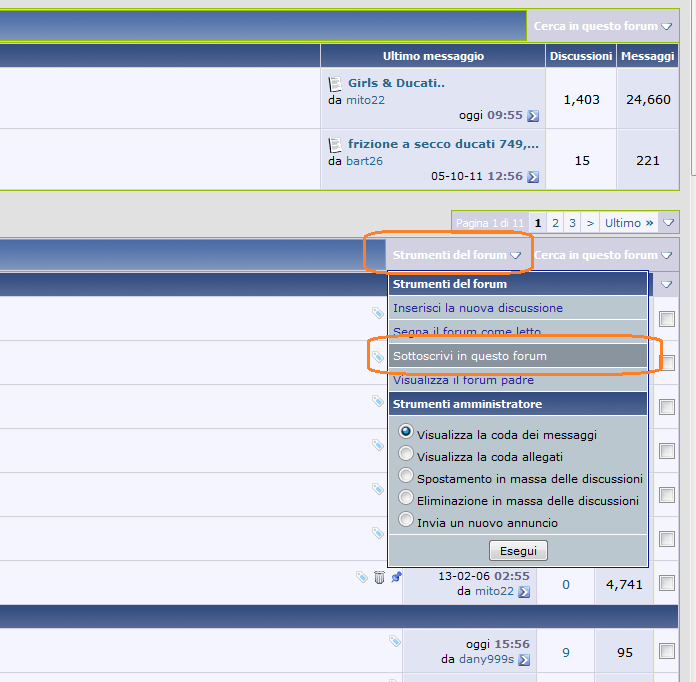
Task: Select Invia un nuovo annuncio radio
Action: coord(406,519)
